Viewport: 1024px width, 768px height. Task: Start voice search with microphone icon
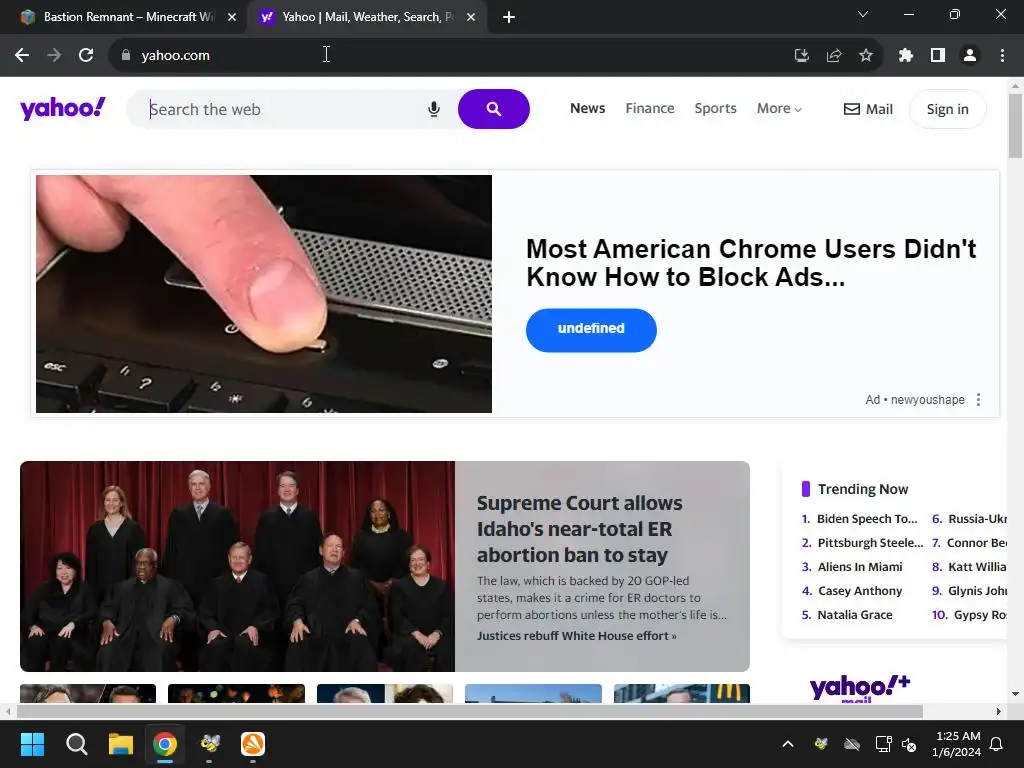pos(434,109)
